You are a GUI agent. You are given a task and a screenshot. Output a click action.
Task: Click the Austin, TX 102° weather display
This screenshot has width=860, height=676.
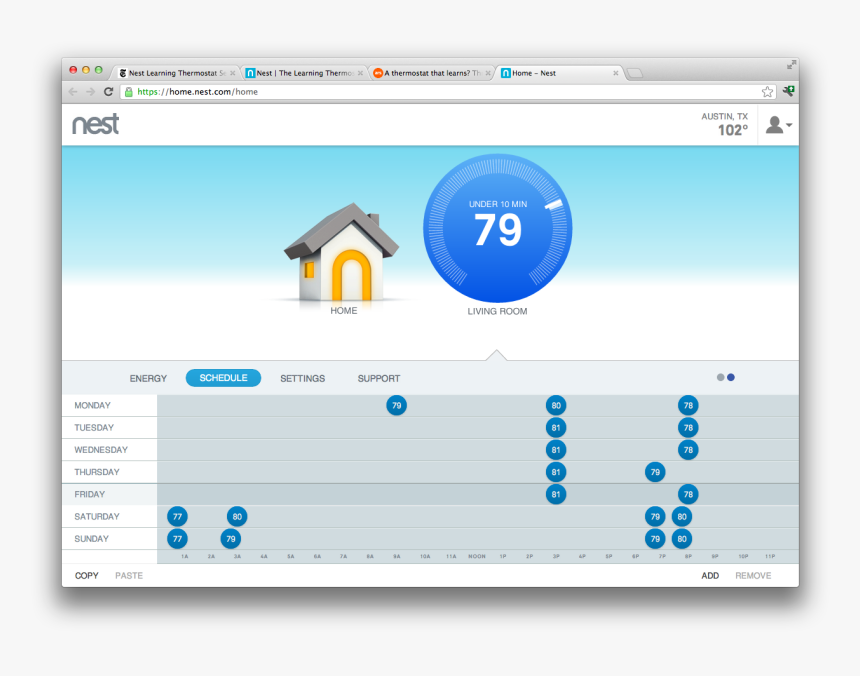(725, 124)
